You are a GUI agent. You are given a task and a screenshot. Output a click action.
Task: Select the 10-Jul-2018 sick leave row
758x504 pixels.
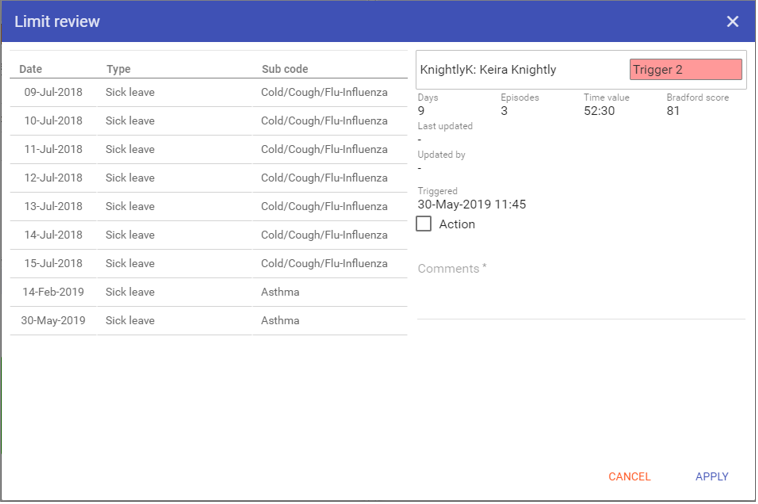coord(208,121)
